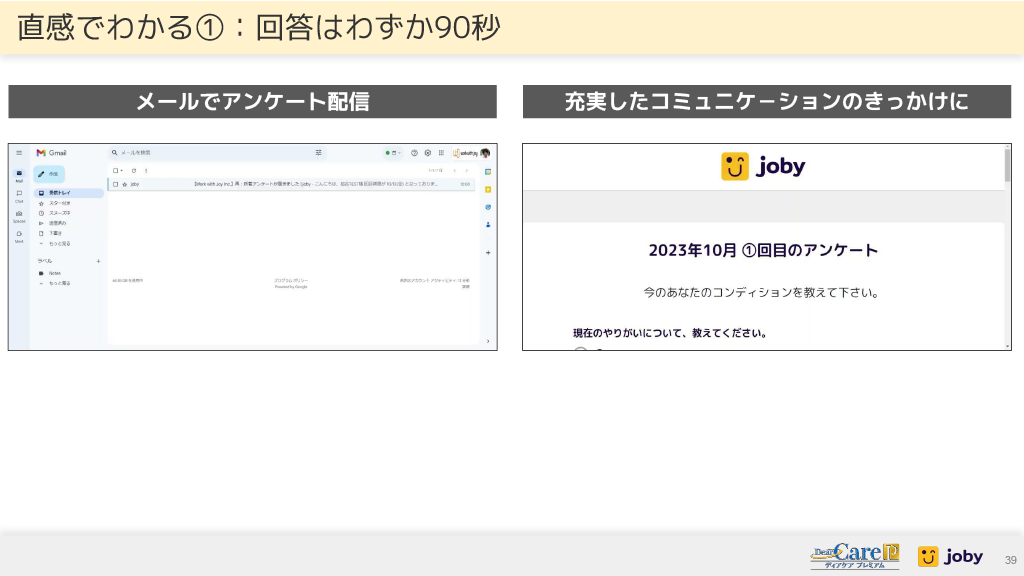Open Gmail settings gear icon
This screenshot has height=576, width=1024.
(x=427, y=153)
